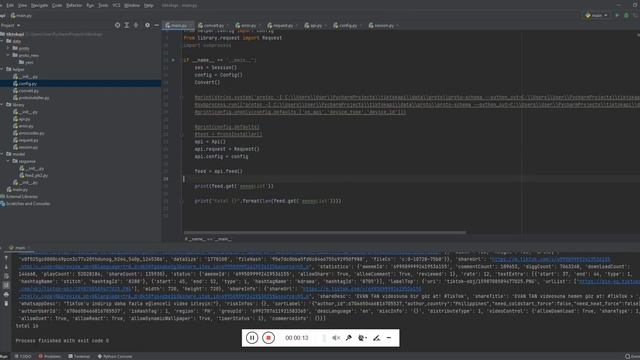
Task: Collapse the data folder in project tree
Action: [2, 41]
